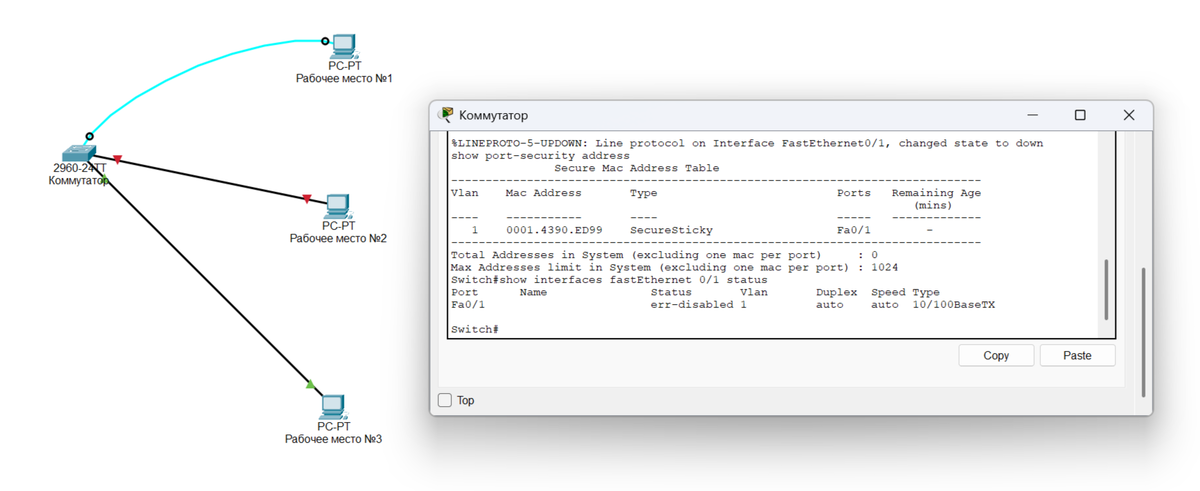Click the Рабочее место №3 label
The width and height of the screenshot is (1200, 491).
tap(333, 439)
